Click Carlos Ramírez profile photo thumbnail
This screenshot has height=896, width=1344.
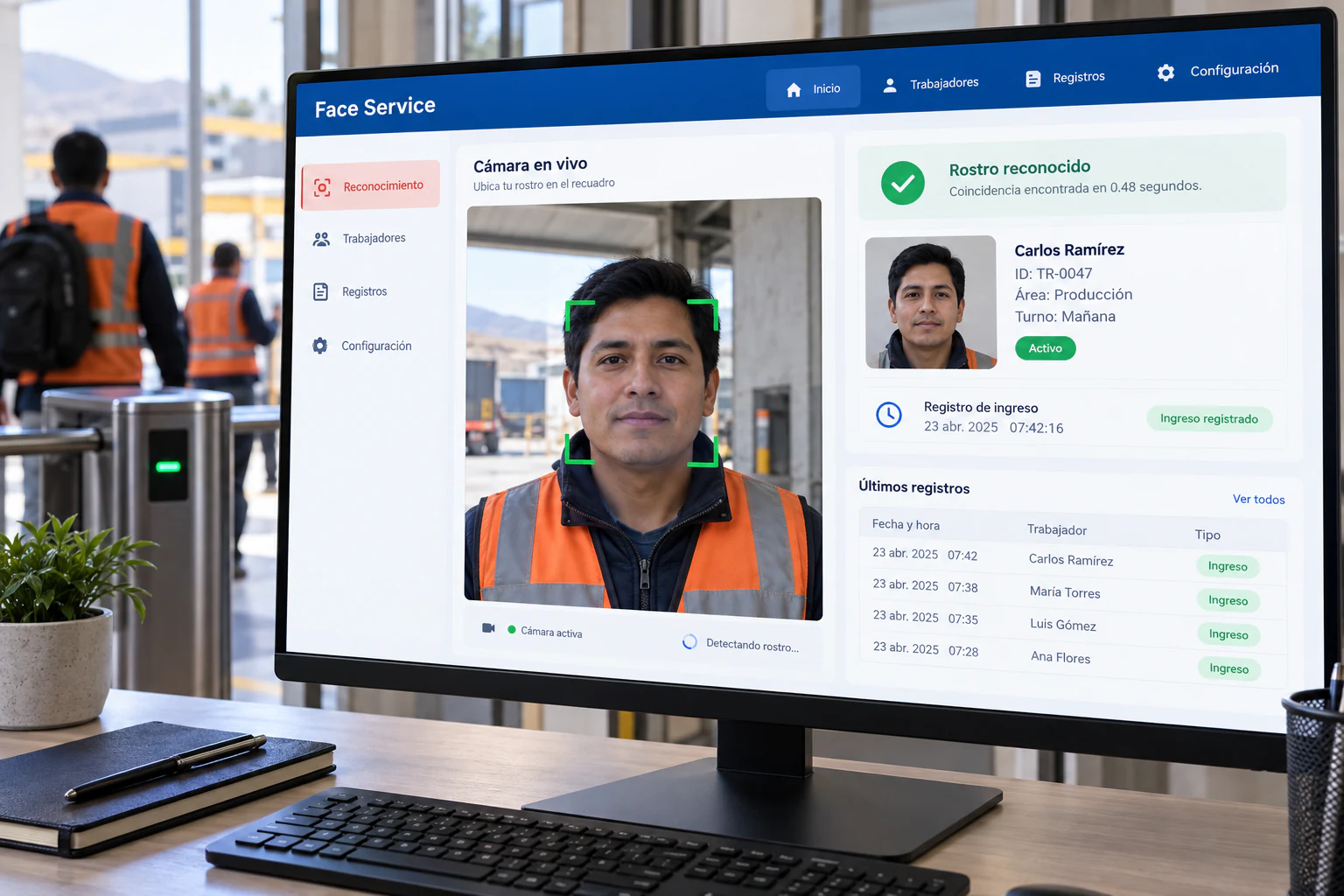931,302
